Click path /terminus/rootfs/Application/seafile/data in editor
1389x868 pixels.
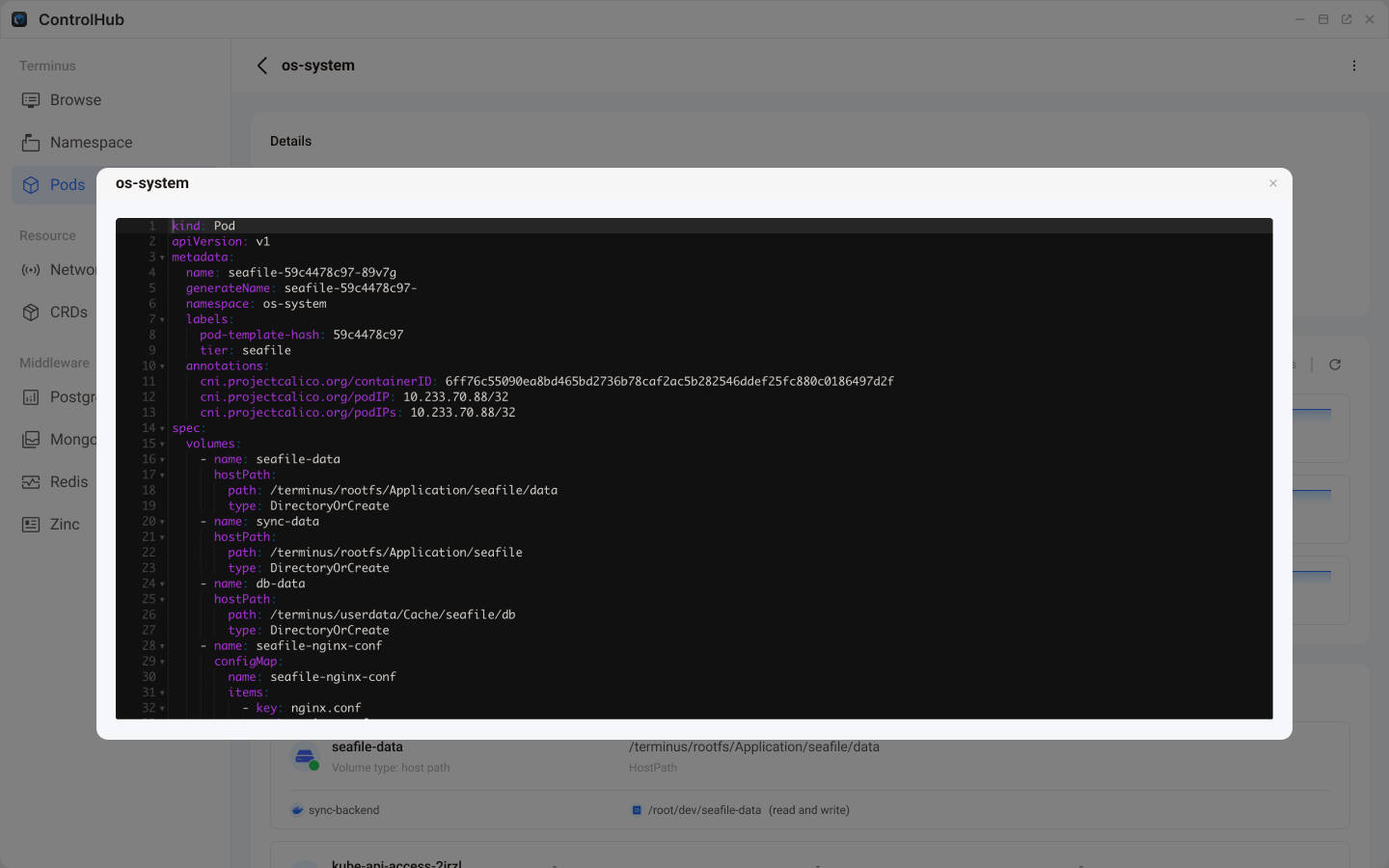(414, 490)
